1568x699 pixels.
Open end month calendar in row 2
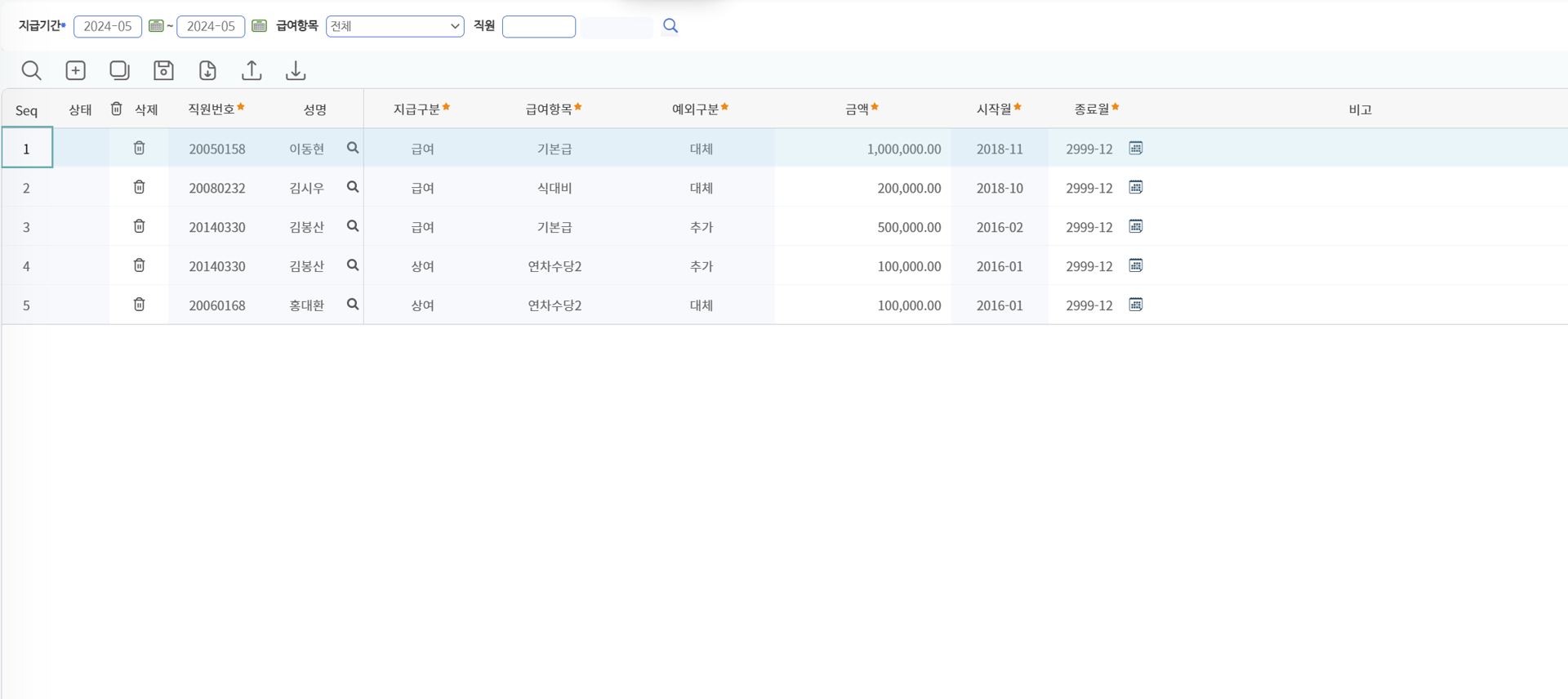pyautogui.click(x=1136, y=187)
